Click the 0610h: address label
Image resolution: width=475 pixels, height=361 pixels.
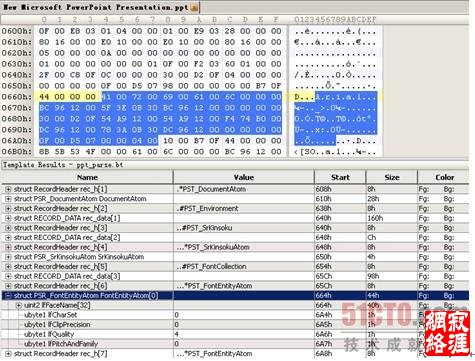17,42
